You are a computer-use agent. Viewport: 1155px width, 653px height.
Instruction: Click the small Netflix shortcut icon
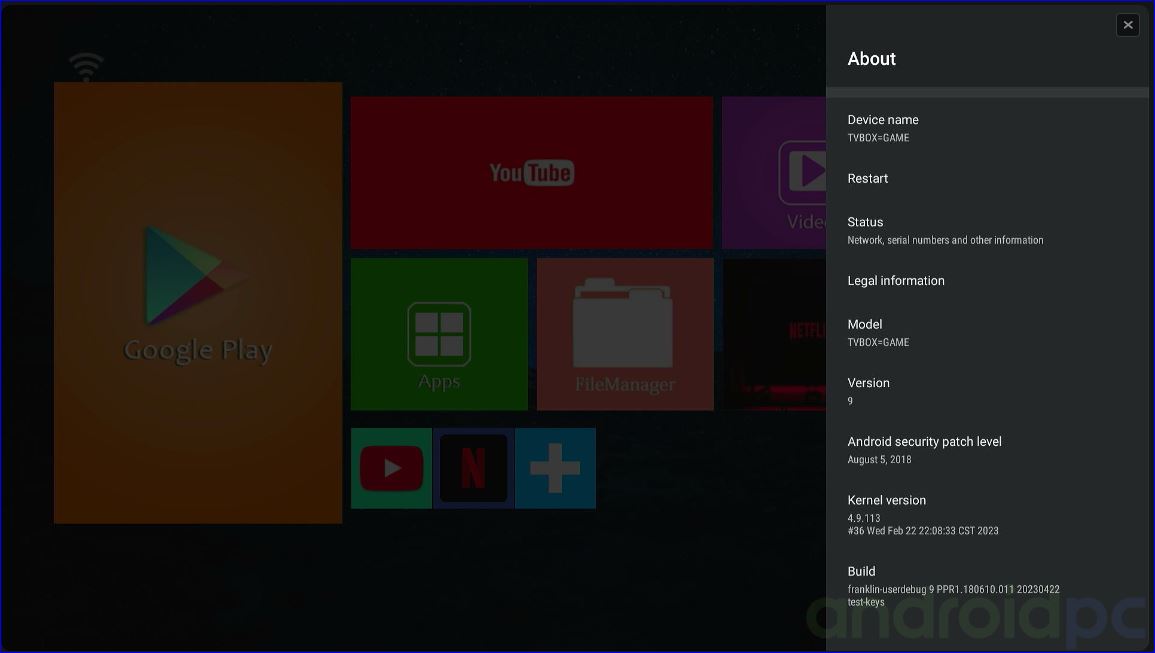(x=474, y=468)
